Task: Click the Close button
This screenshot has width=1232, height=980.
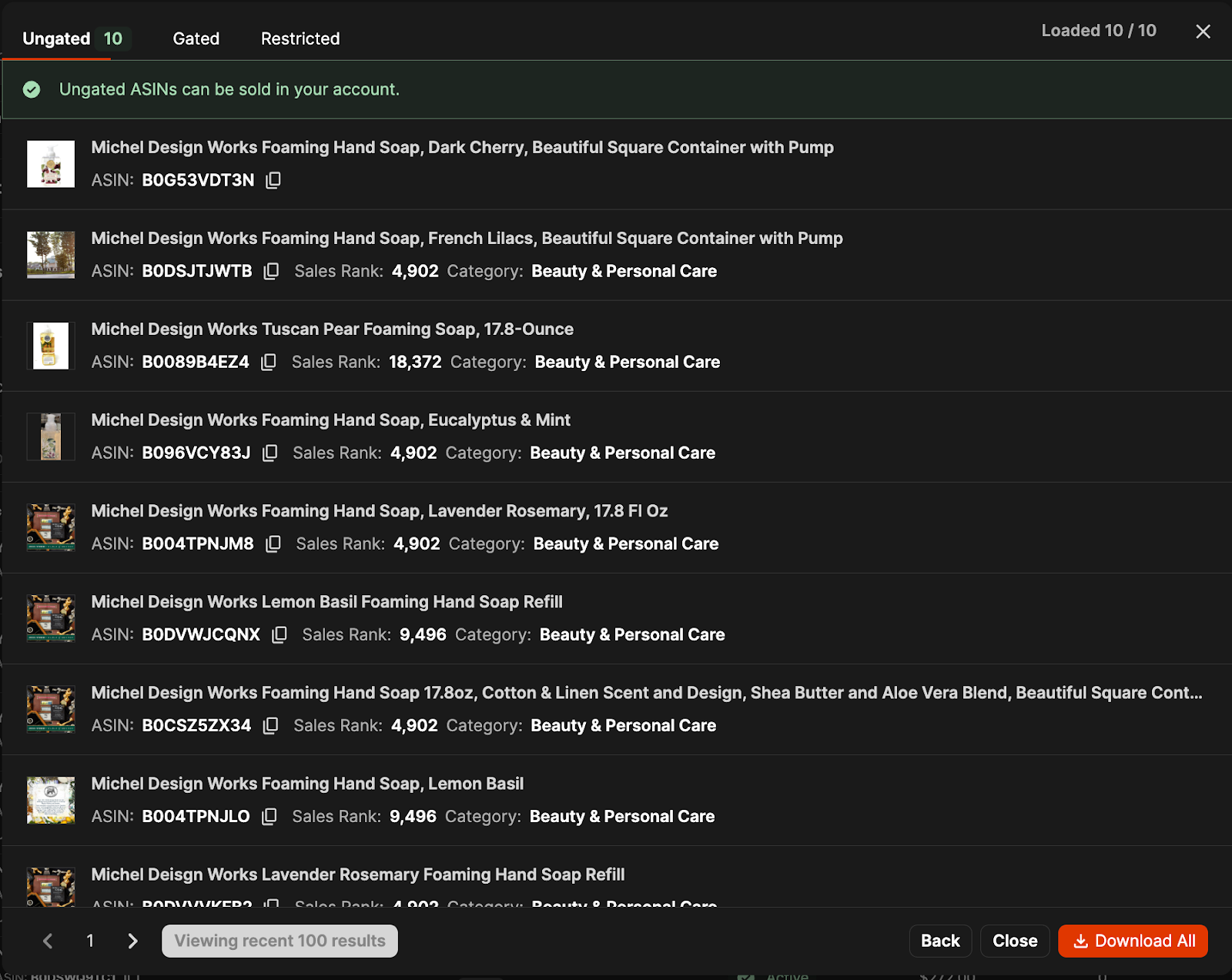Action: point(1015,941)
